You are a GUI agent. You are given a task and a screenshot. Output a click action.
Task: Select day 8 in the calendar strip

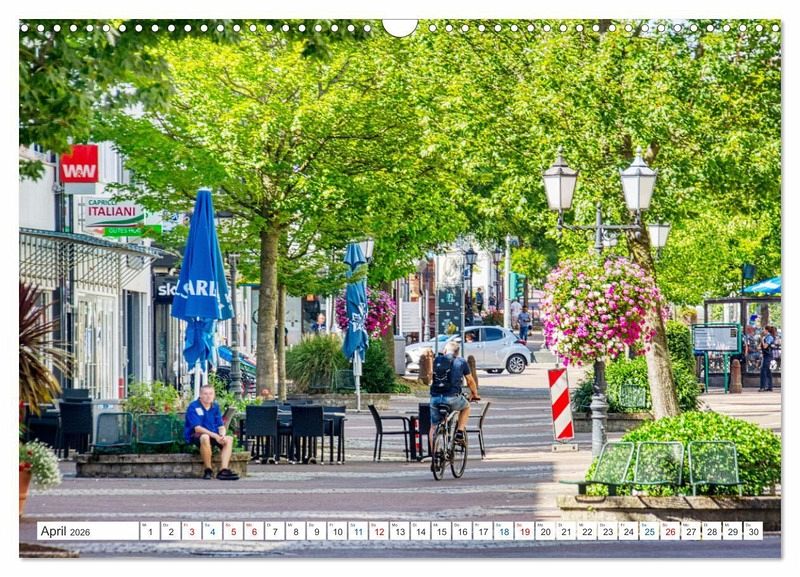(x=296, y=531)
